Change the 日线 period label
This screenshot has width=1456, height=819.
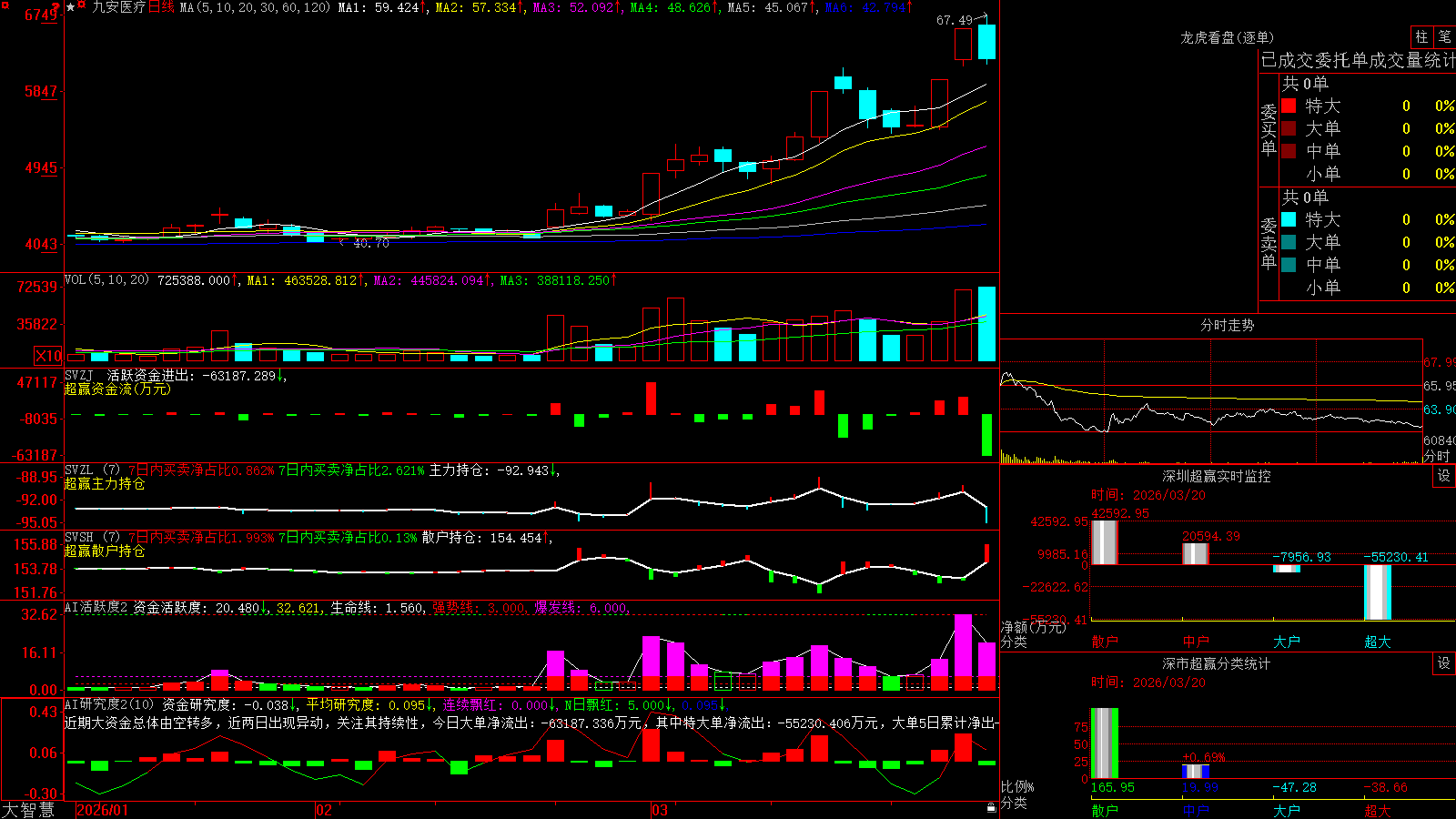[x=161, y=7]
